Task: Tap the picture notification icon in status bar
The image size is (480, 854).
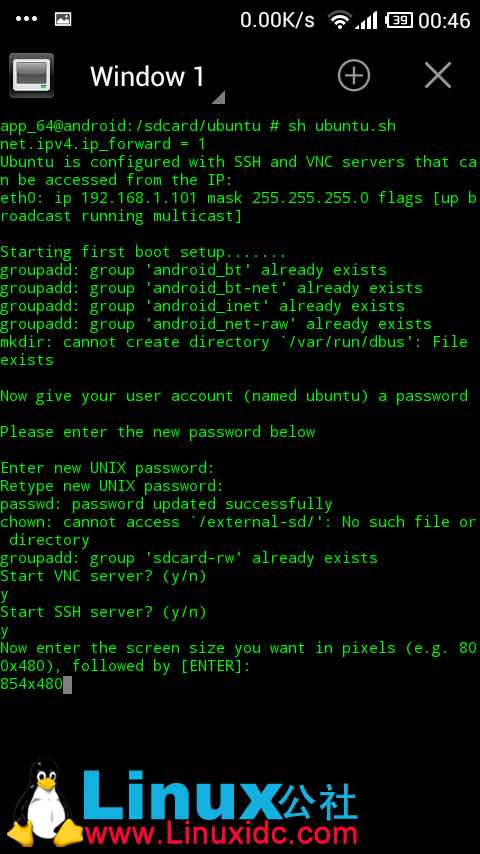Action: pyautogui.click(x=63, y=19)
